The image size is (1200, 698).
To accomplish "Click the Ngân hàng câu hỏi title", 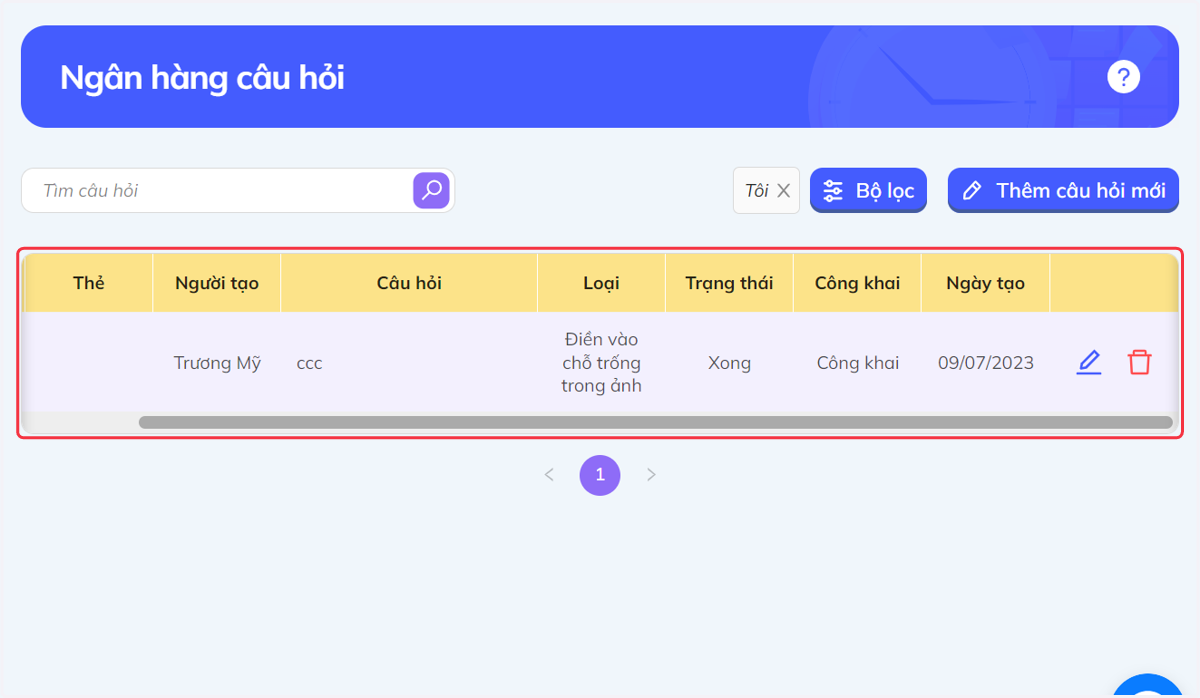I will pyautogui.click(x=202, y=77).
